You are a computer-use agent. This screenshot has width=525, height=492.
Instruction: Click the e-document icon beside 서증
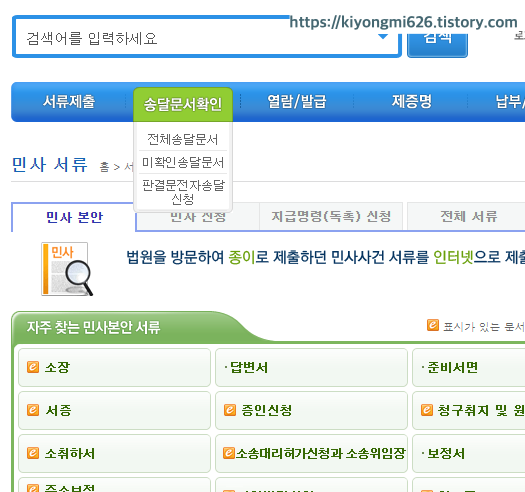click(x=33, y=410)
